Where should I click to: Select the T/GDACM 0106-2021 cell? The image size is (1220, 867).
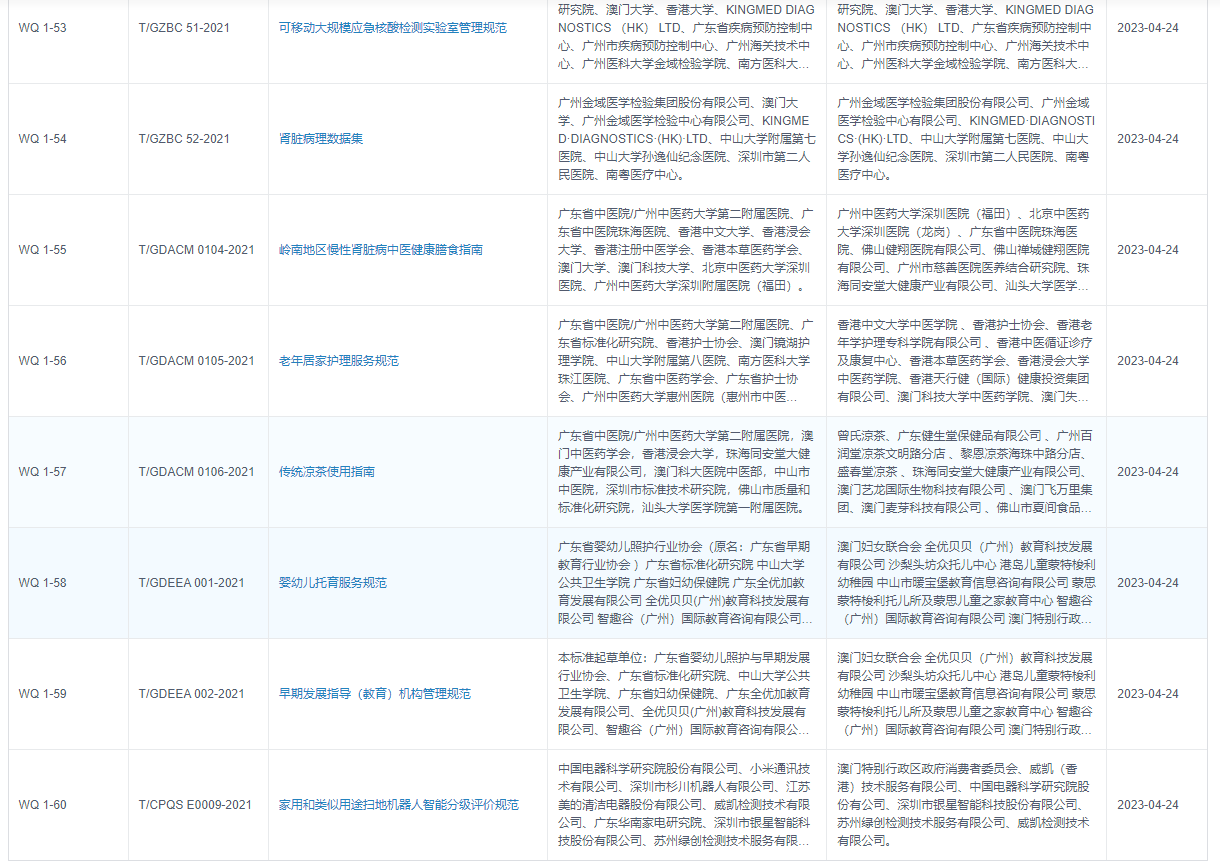click(196, 472)
